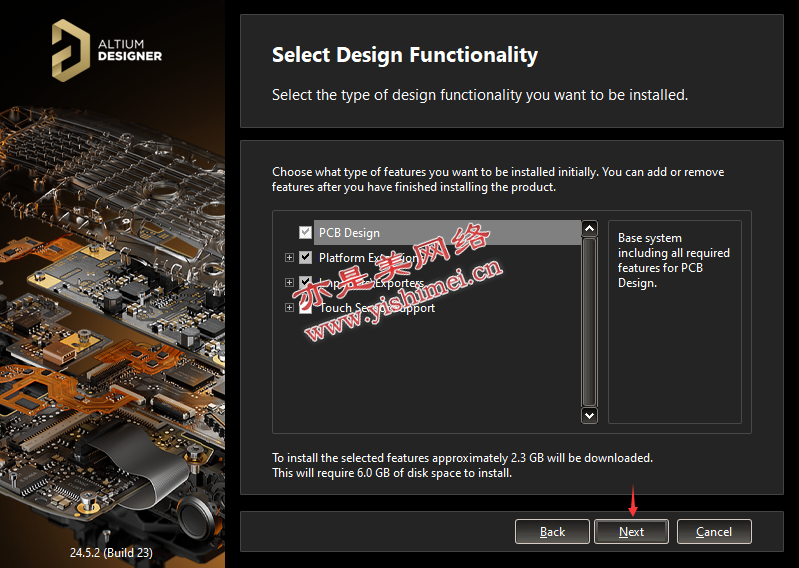
Task: Click the '6.0 GB of disk space' line
Action: (392, 473)
